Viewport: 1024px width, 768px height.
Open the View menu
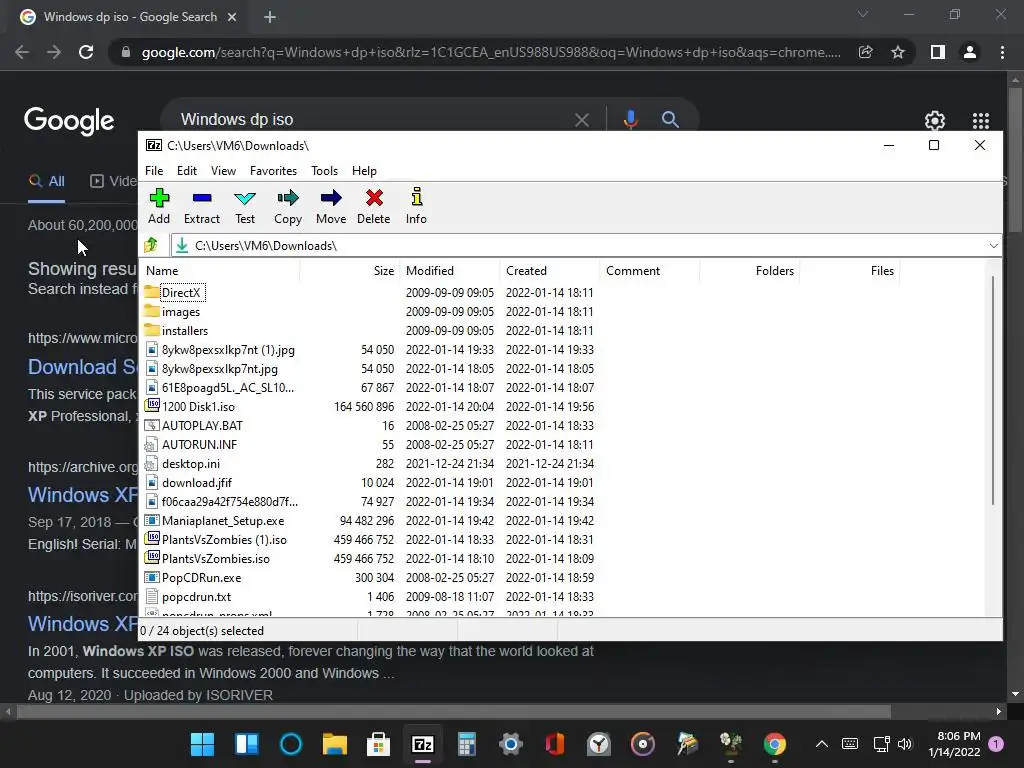[223, 170]
